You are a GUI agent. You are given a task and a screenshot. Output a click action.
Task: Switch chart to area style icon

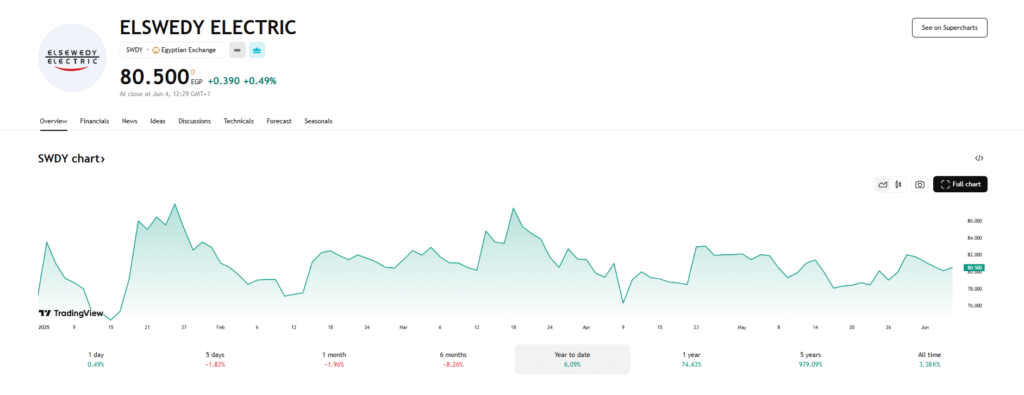click(883, 185)
